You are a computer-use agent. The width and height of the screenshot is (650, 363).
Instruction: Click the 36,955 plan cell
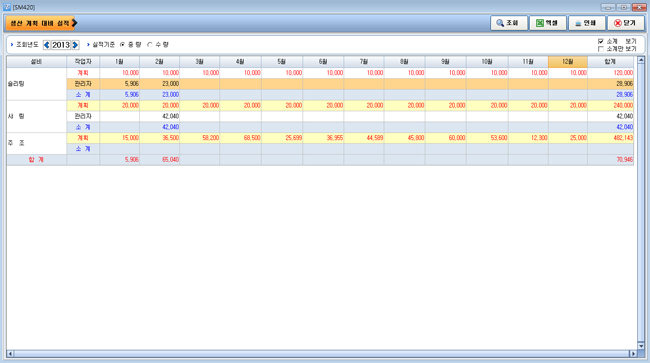point(323,138)
